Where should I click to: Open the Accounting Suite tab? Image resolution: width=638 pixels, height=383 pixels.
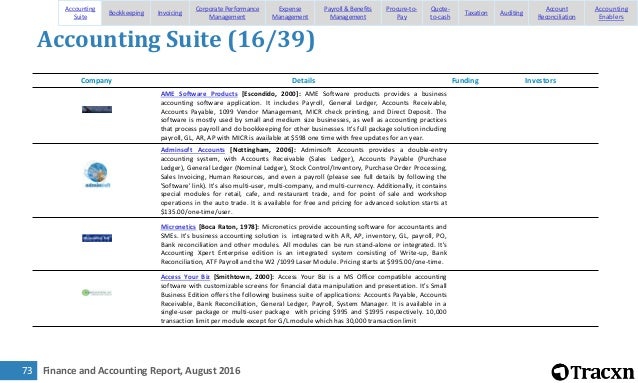pyautogui.click(x=80, y=13)
